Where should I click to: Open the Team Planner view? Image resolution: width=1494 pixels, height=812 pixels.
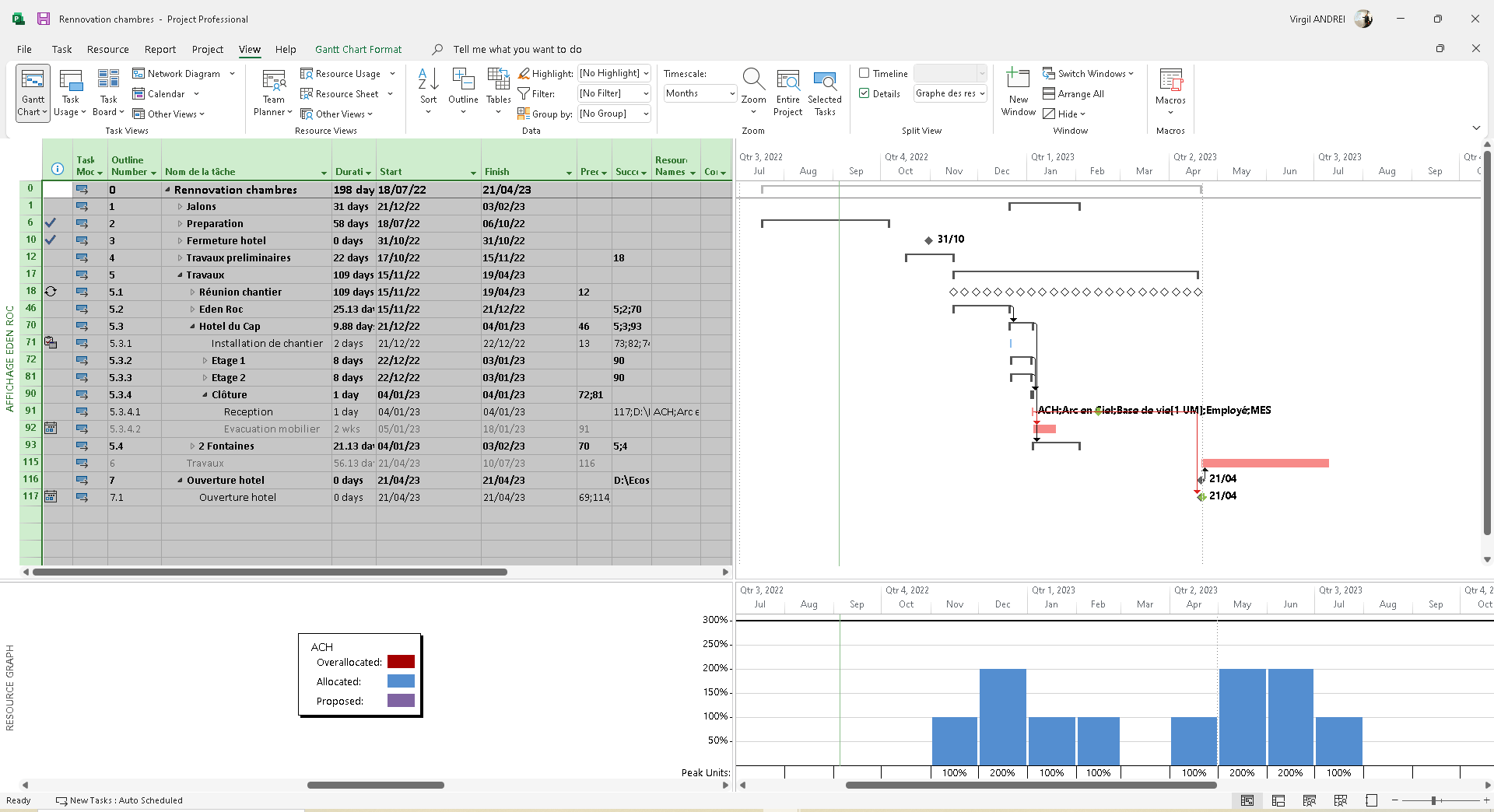pos(272,91)
